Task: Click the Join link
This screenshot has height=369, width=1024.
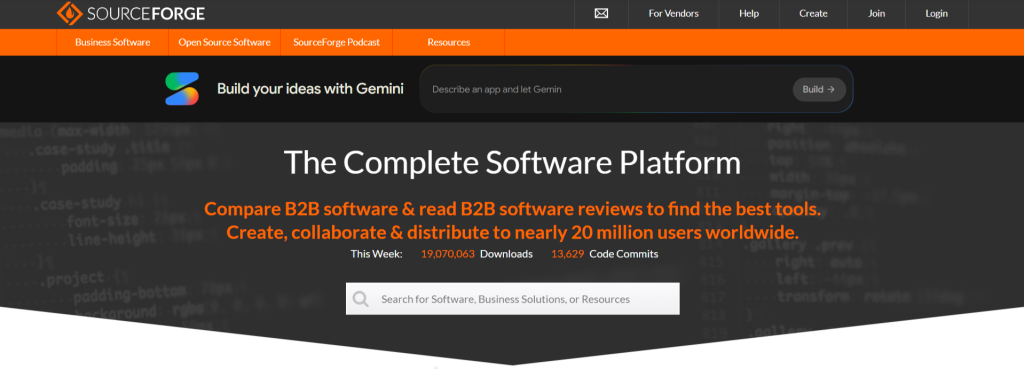Action: [876, 14]
